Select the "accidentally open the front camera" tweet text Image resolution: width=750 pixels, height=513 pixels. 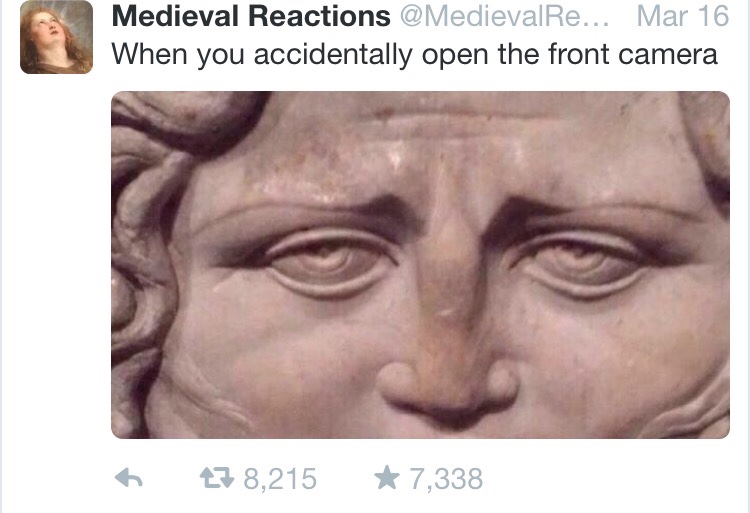click(x=485, y=54)
